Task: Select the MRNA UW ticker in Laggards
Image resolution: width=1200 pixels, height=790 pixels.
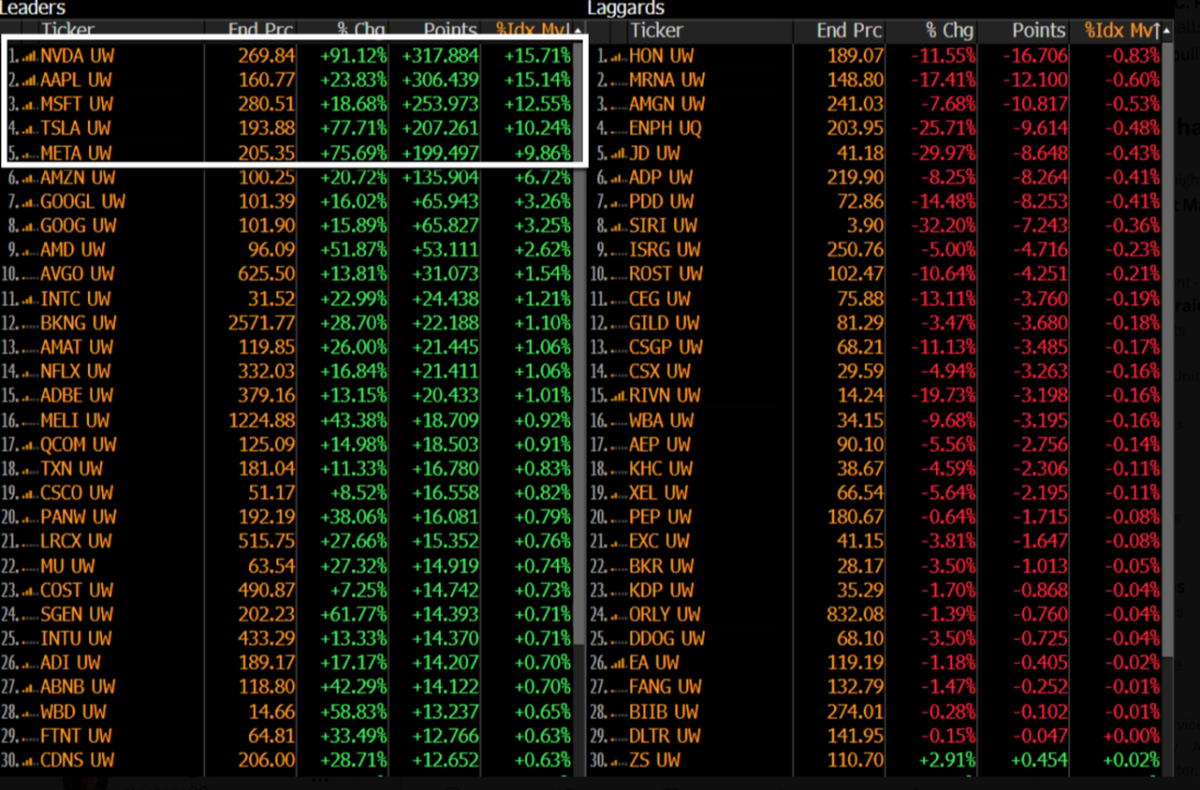Action: (x=666, y=80)
